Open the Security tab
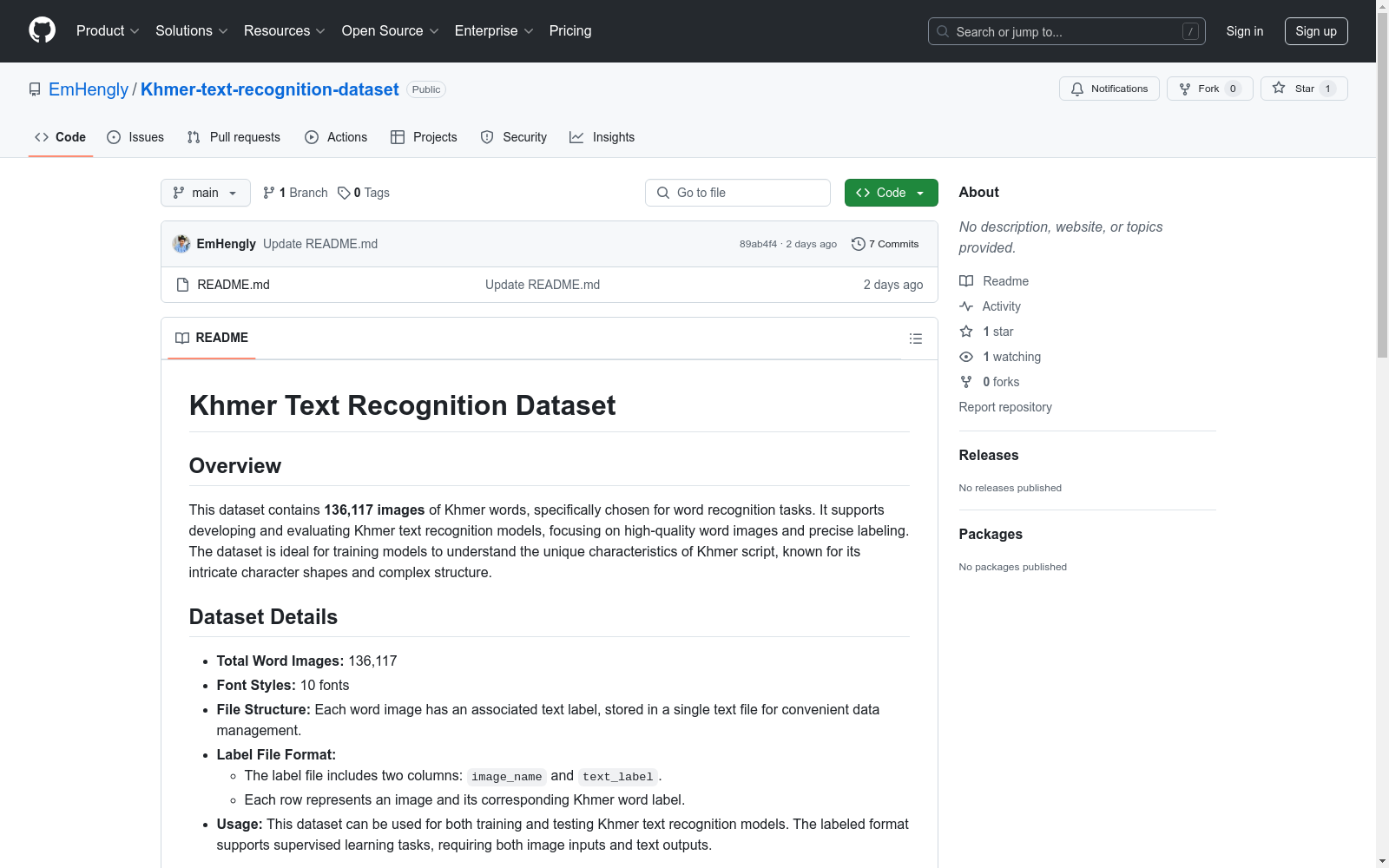This screenshot has height=868, width=1389. (514, 137)
